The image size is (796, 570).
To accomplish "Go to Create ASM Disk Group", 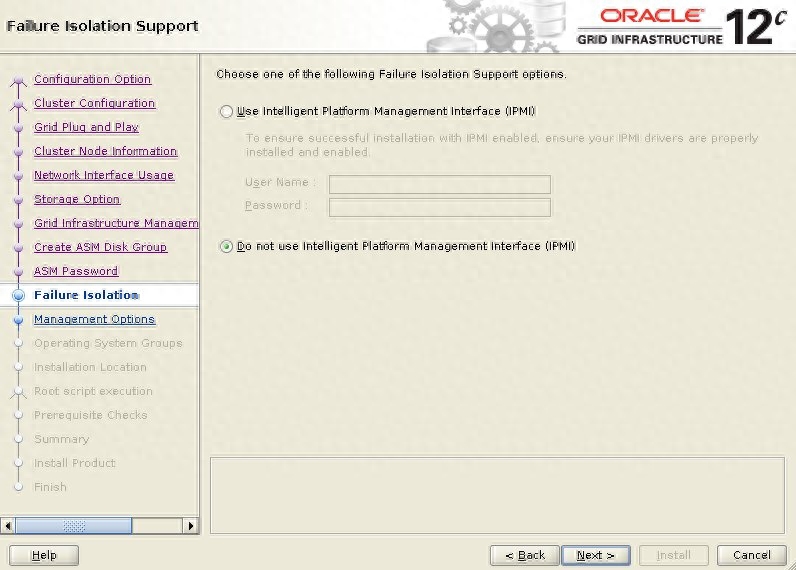I will point(100,247).
